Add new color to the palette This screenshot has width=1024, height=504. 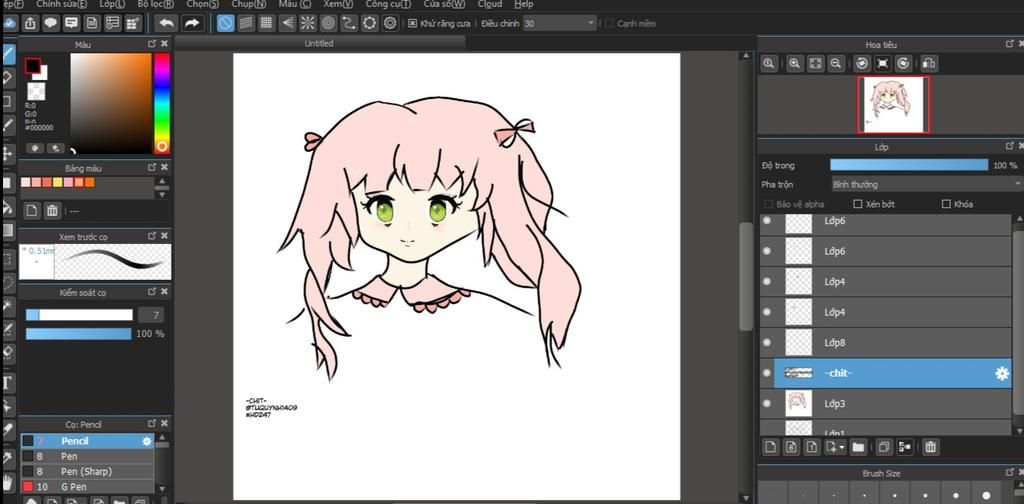pyautogui.click(x=31, y=210)
